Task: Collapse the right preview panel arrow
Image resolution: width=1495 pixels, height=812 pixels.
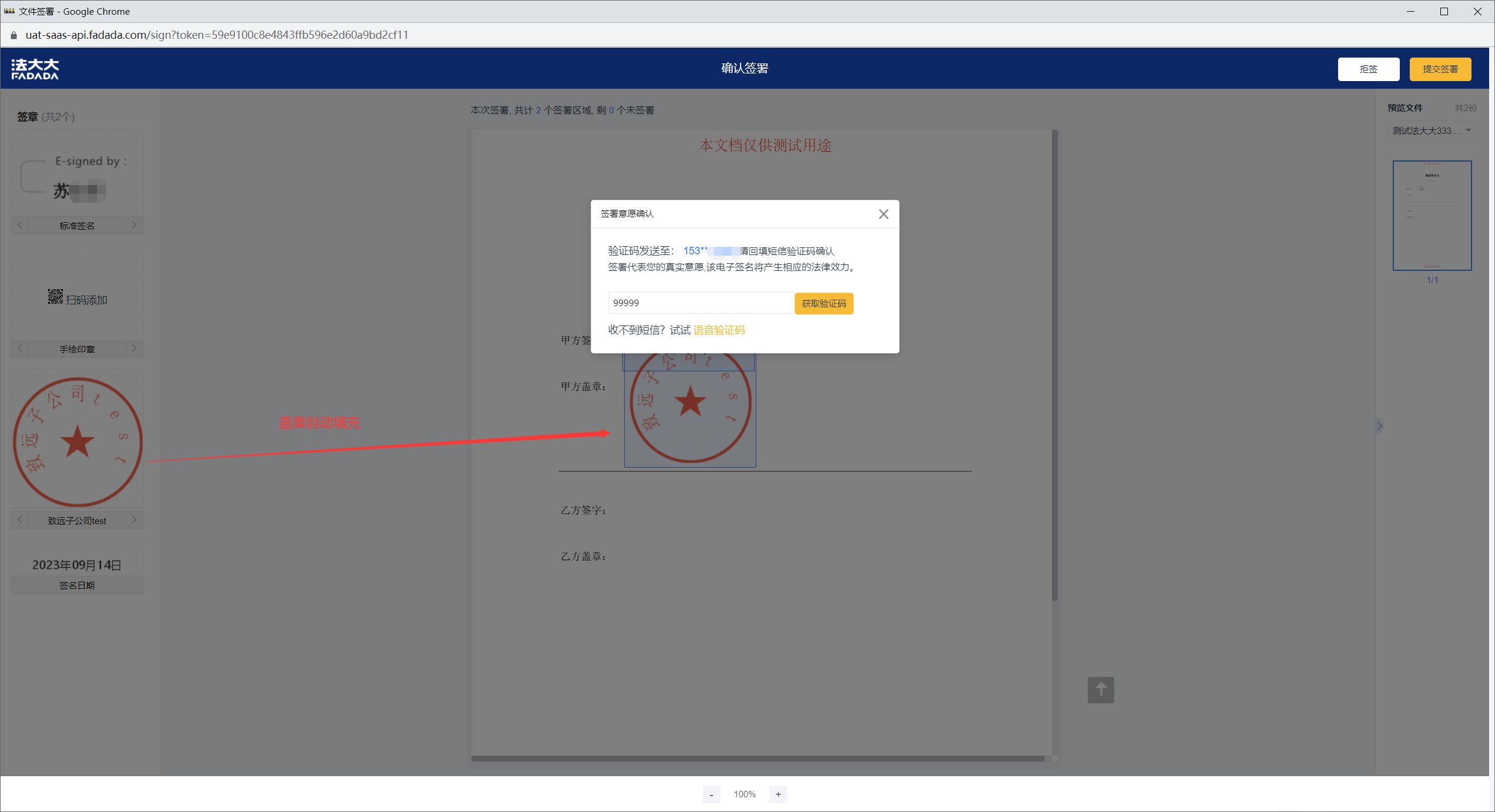Action: (x=1379, y=426)
